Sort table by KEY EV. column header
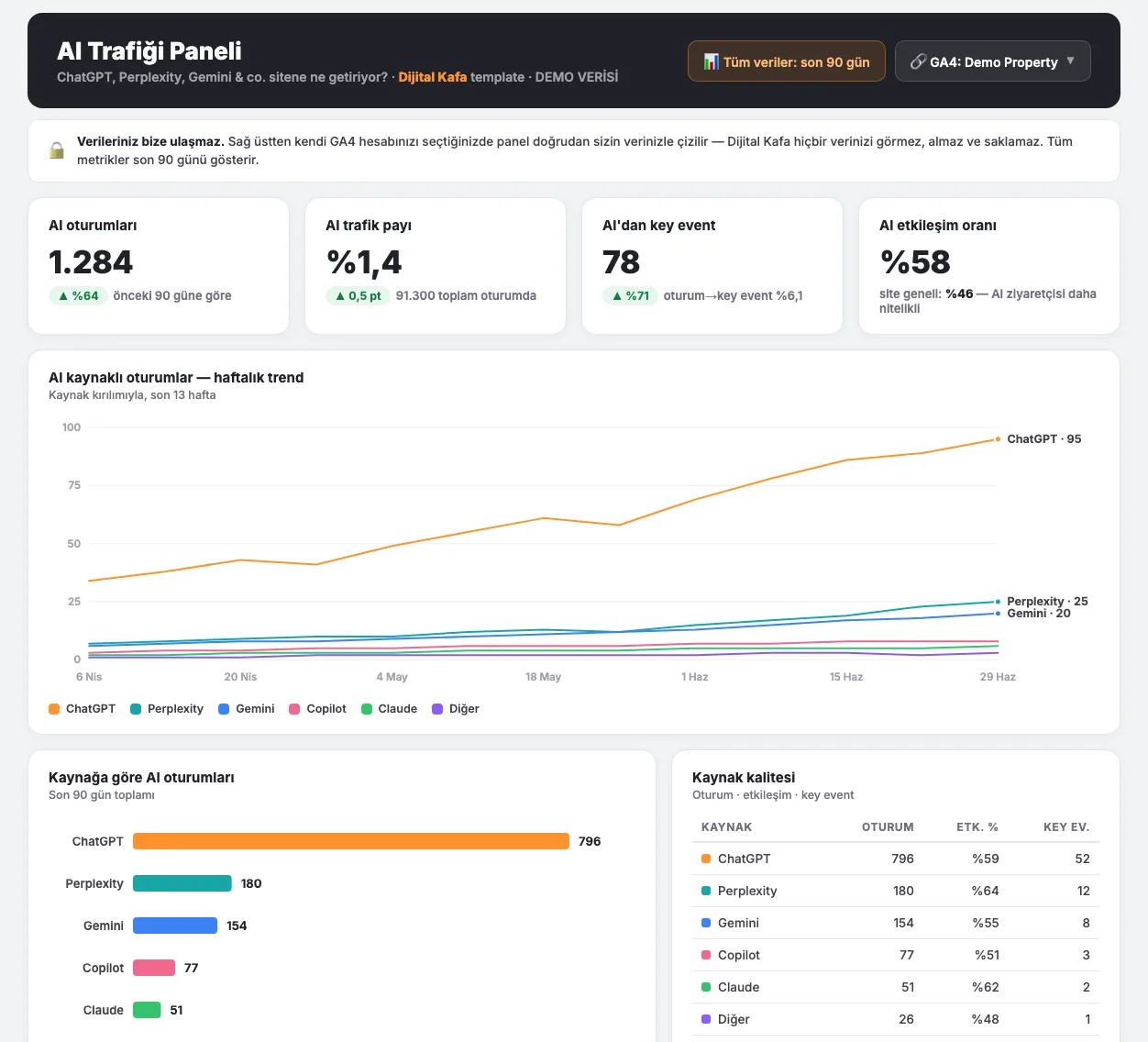1148x1042 pixels. [1066, 827]
